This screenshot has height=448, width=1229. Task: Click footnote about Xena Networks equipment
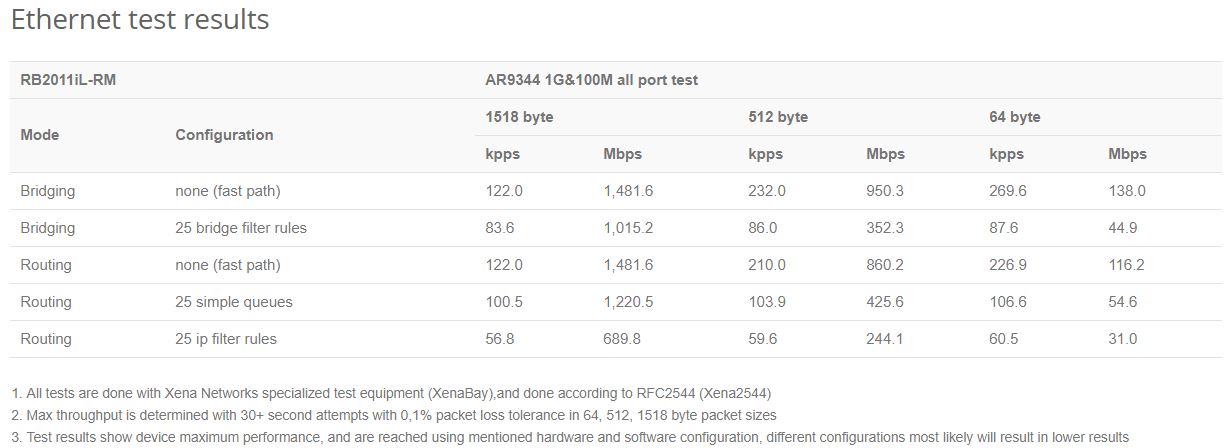click(x=391, y=393)
